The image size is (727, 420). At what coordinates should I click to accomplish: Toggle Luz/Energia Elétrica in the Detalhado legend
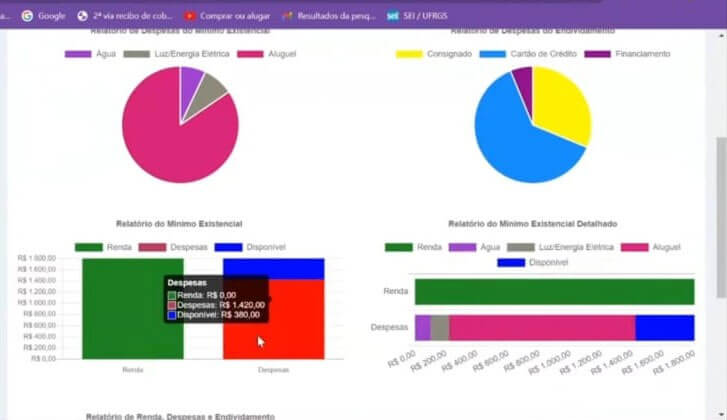(561, 247)
